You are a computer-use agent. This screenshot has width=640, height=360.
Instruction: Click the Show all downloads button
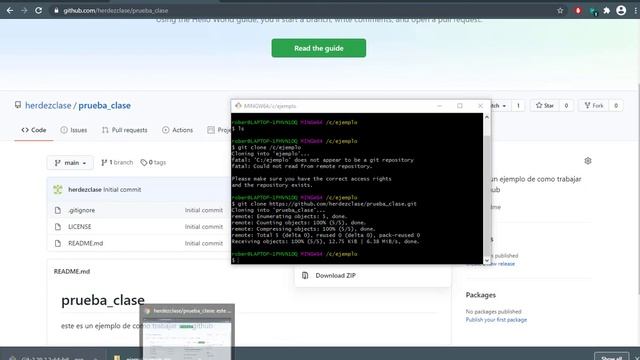click(x=611, y=357)
